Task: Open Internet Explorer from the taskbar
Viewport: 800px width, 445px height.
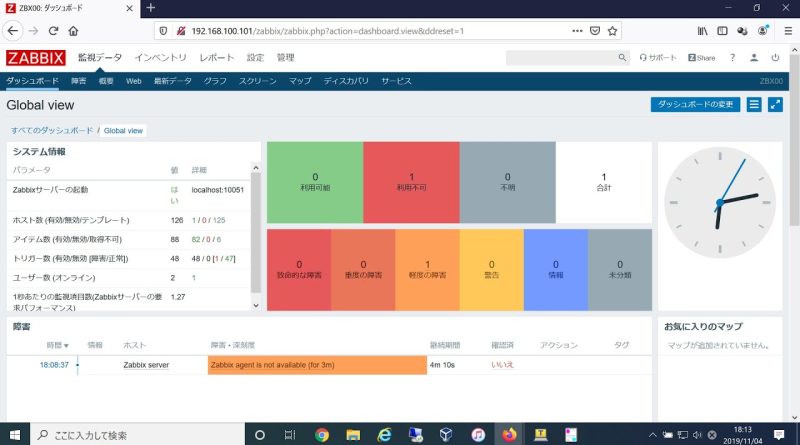Action: 384,435
